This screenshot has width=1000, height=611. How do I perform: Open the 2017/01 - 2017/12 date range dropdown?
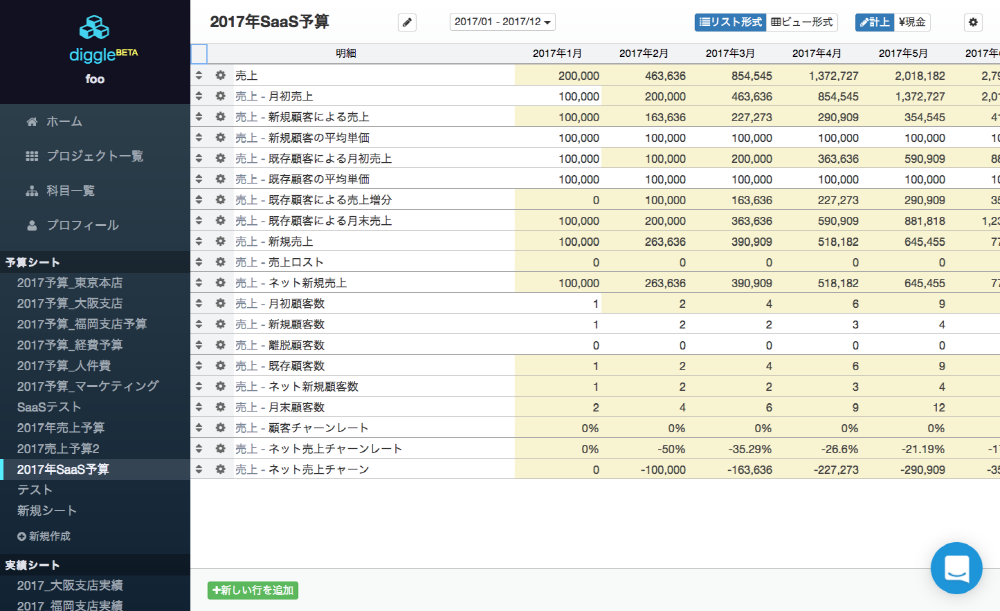pos(503,22)
